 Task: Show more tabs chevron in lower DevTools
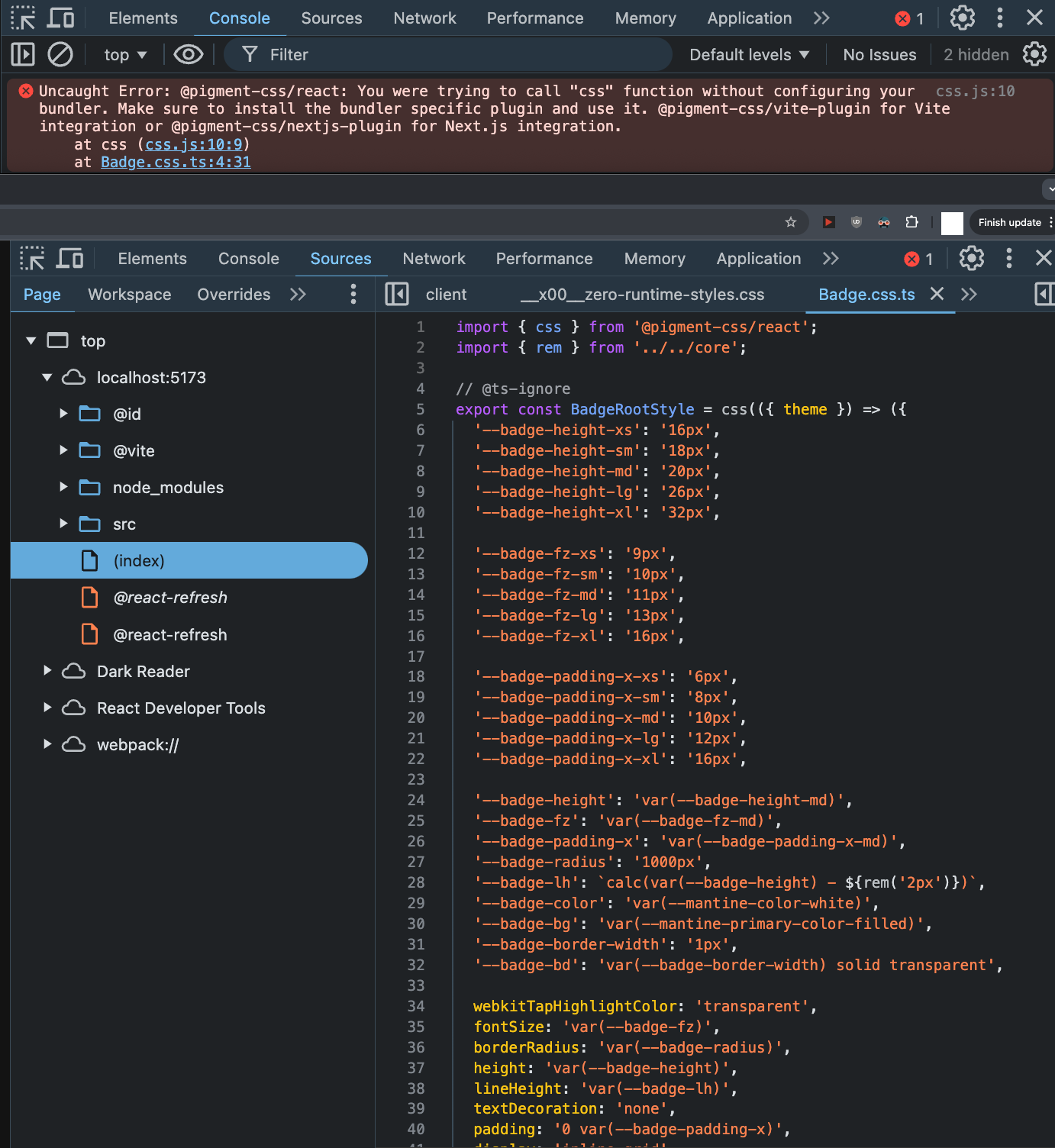click(831, 259)
